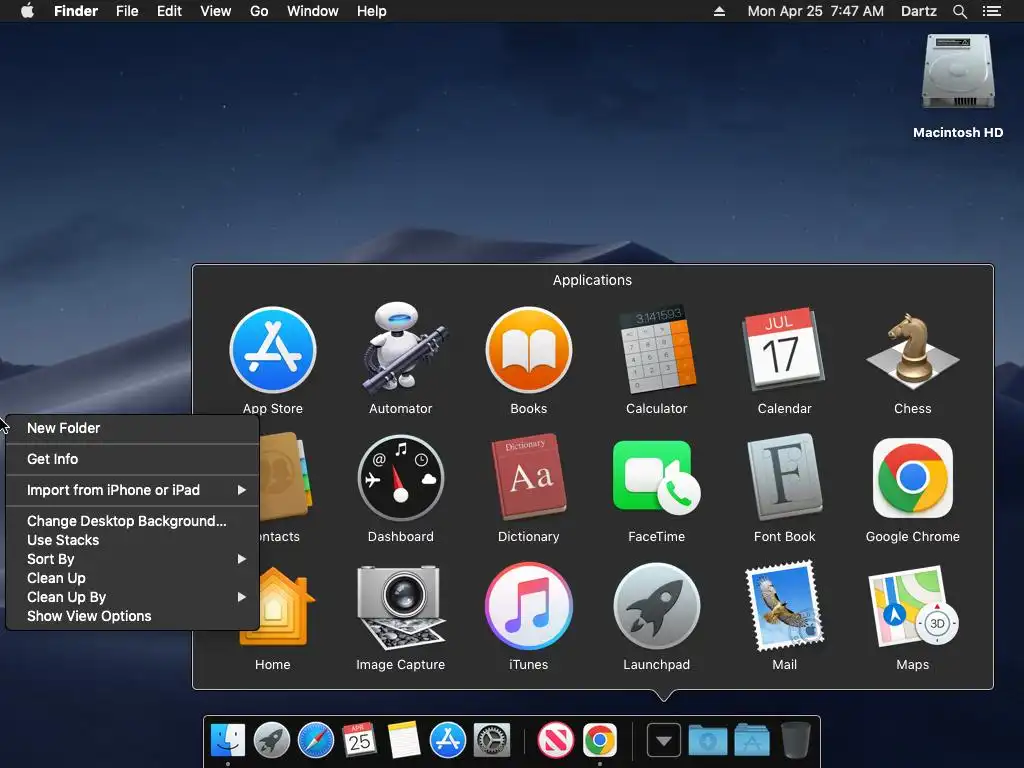Open Safari from the Dock

[x=315, y=741]
